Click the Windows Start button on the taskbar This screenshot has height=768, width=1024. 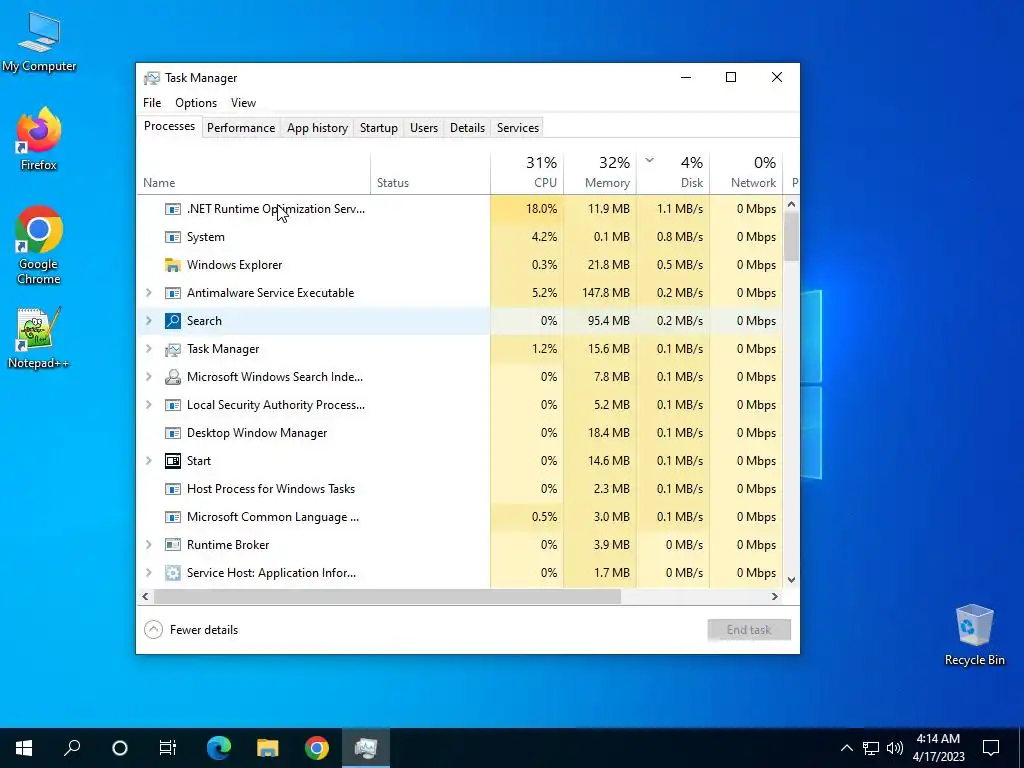[24, 748]
